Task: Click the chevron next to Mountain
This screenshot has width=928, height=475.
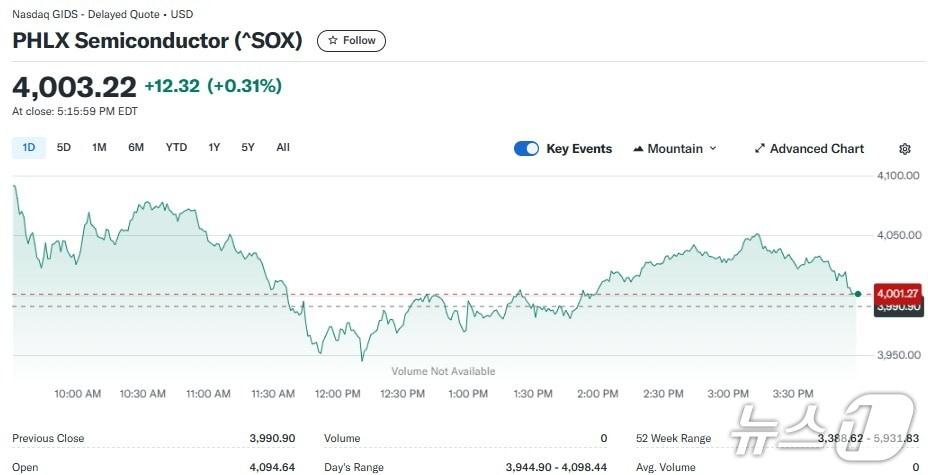Action: click(713, 149)
